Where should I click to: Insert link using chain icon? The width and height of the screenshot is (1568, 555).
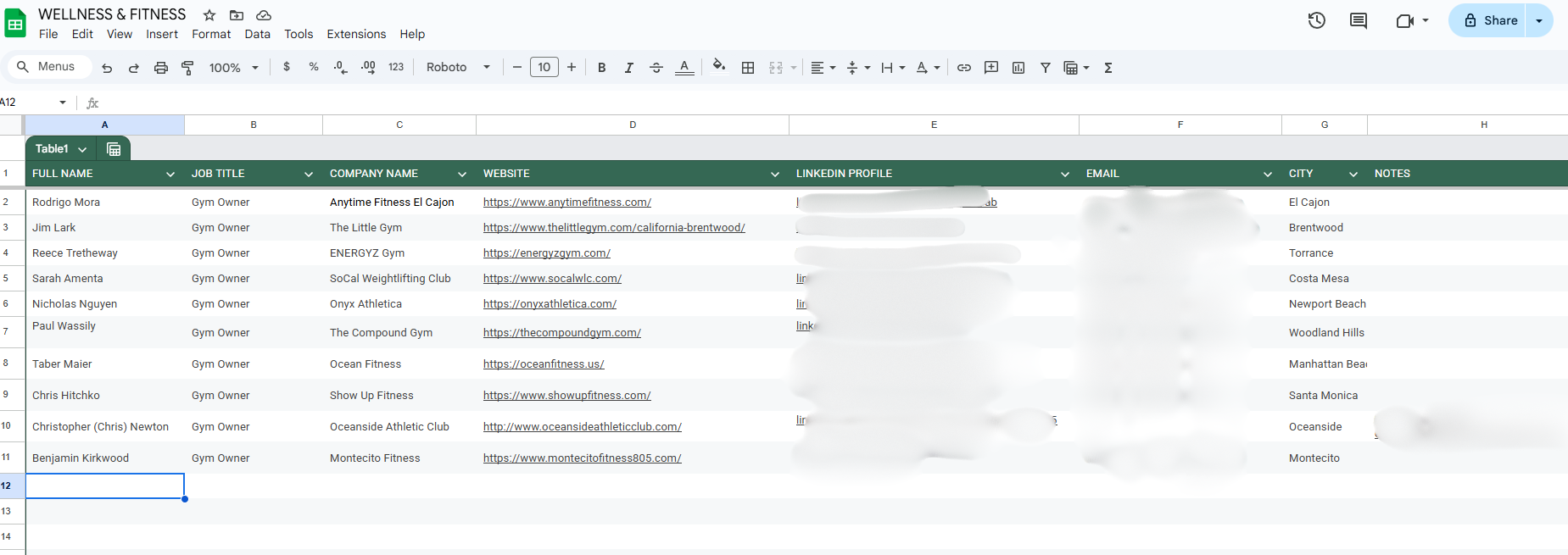tap(964, 68)
